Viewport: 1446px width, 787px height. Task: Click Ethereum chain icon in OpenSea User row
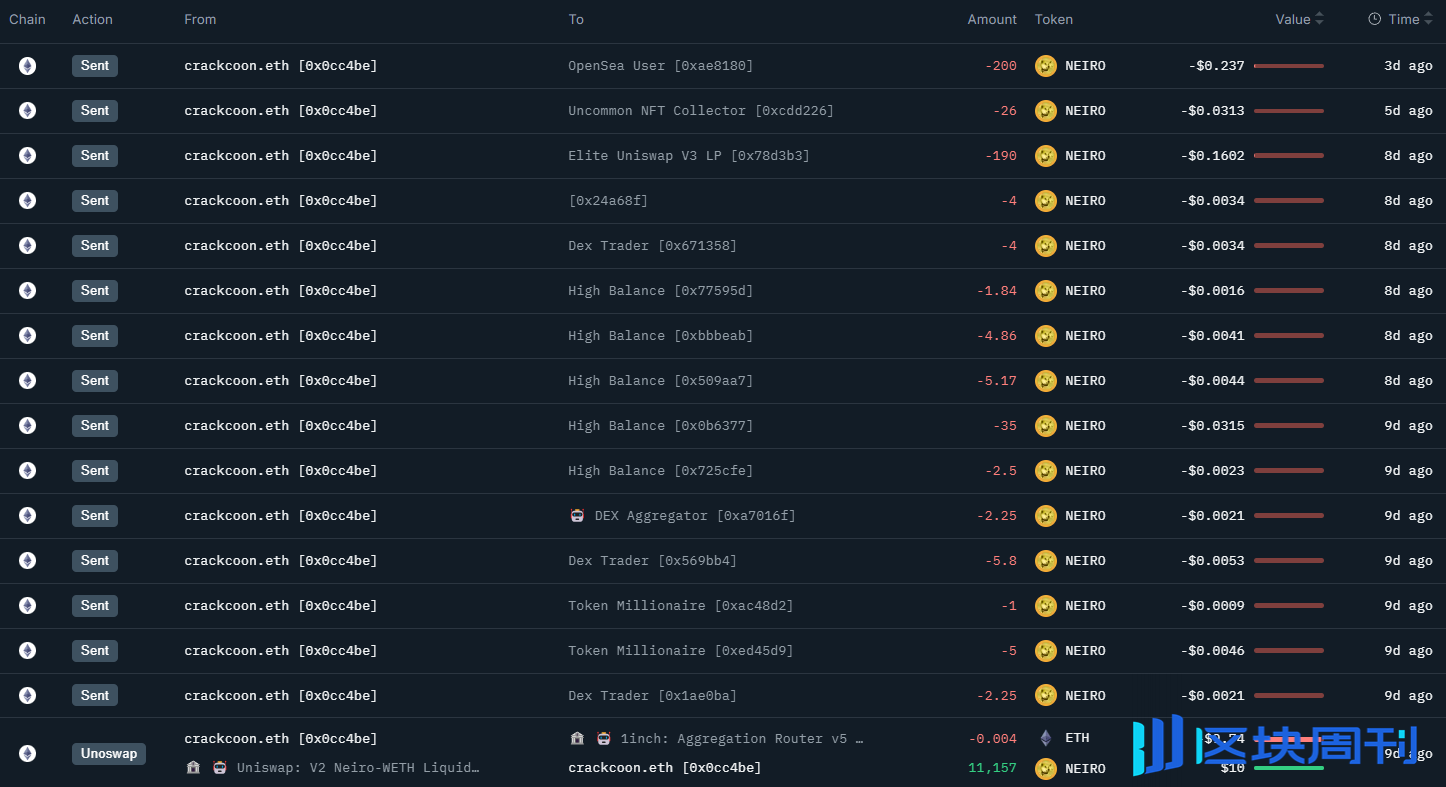[27, 66]
